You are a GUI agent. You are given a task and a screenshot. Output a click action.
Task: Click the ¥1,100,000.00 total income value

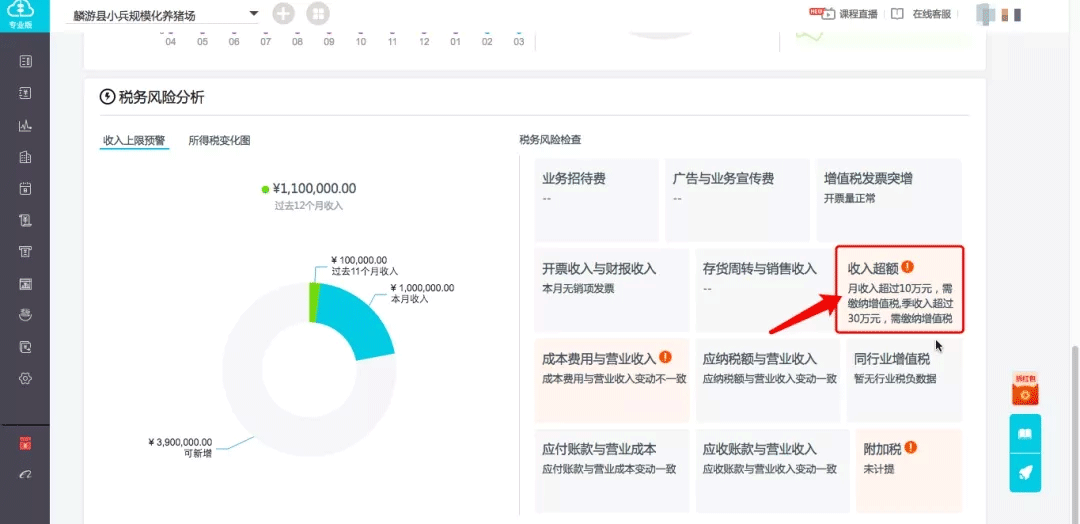314,189
